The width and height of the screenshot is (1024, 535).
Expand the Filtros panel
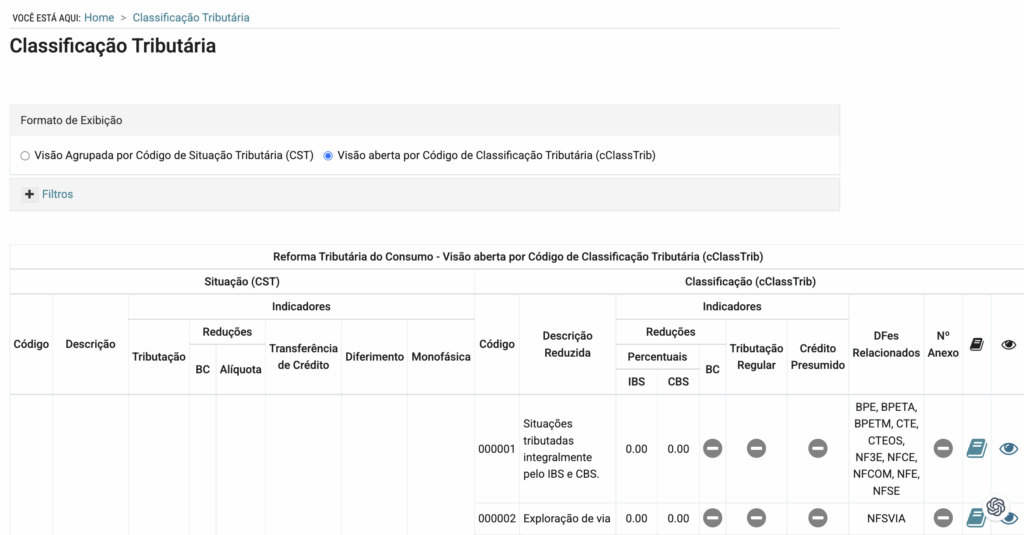pos(57,194)
